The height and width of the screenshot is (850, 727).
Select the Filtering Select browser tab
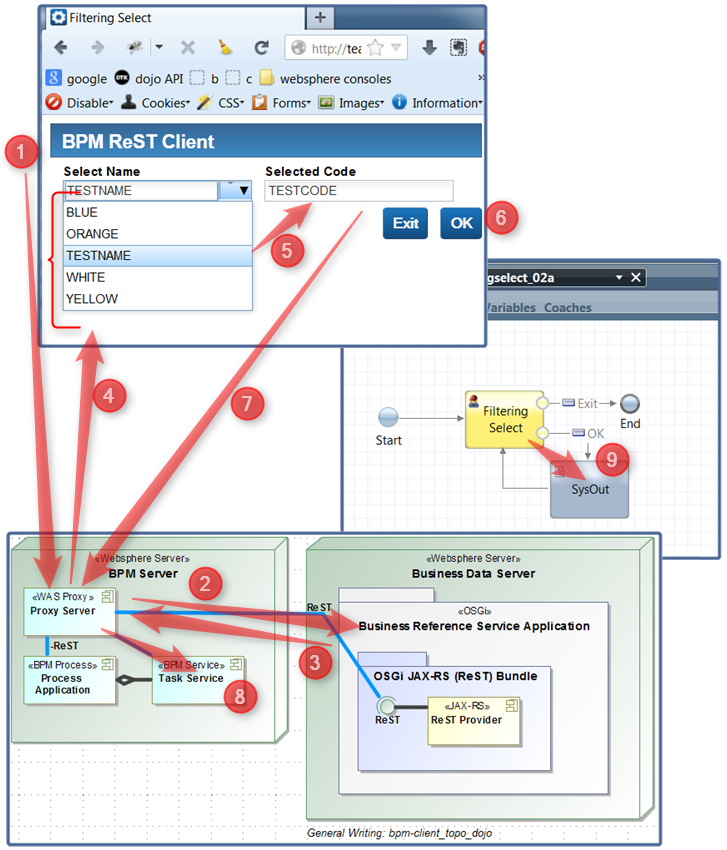click(x=173, y=18)
